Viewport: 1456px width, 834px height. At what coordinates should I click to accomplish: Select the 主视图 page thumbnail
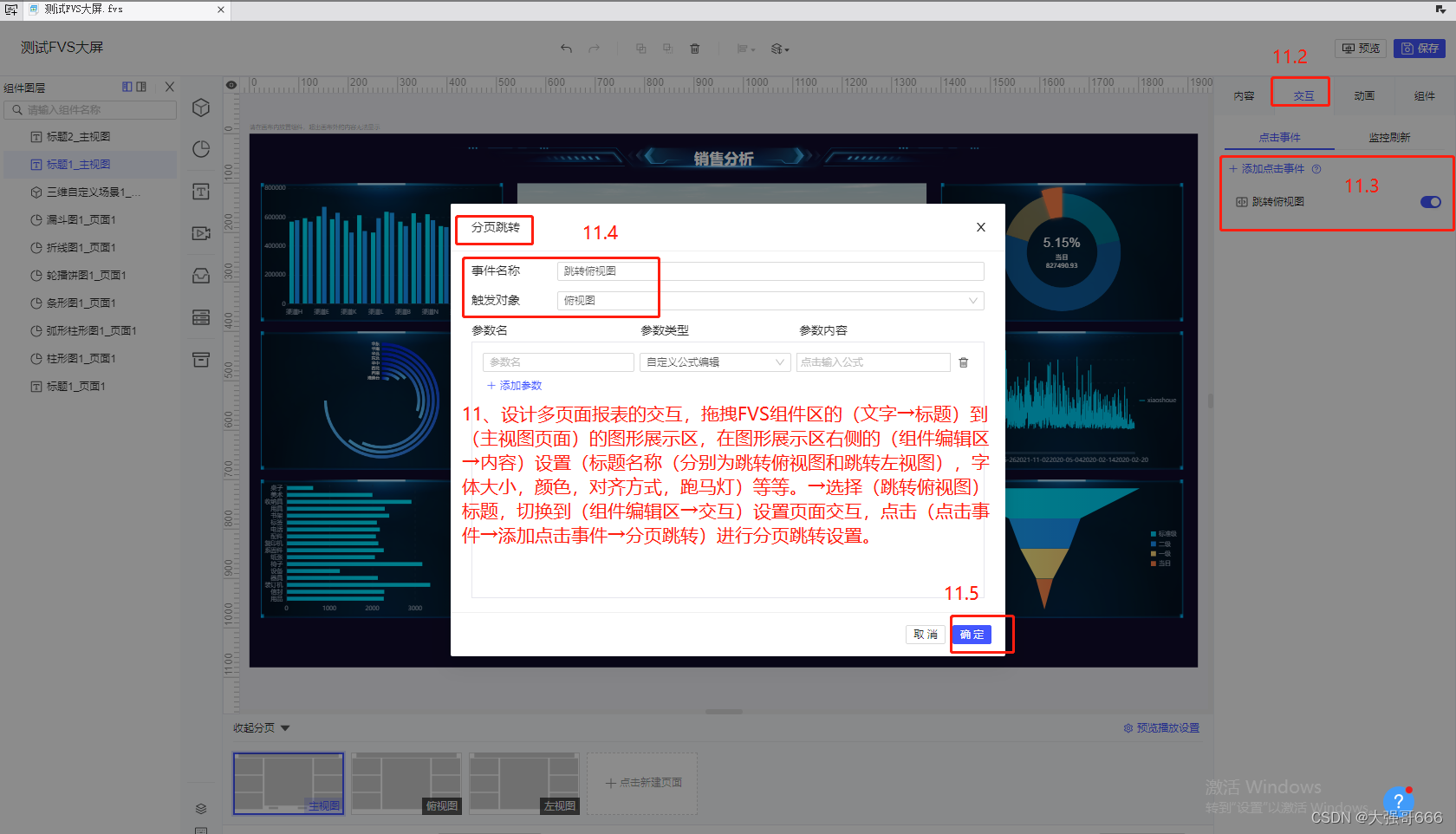pyautogui.click(x=289, y=784)
